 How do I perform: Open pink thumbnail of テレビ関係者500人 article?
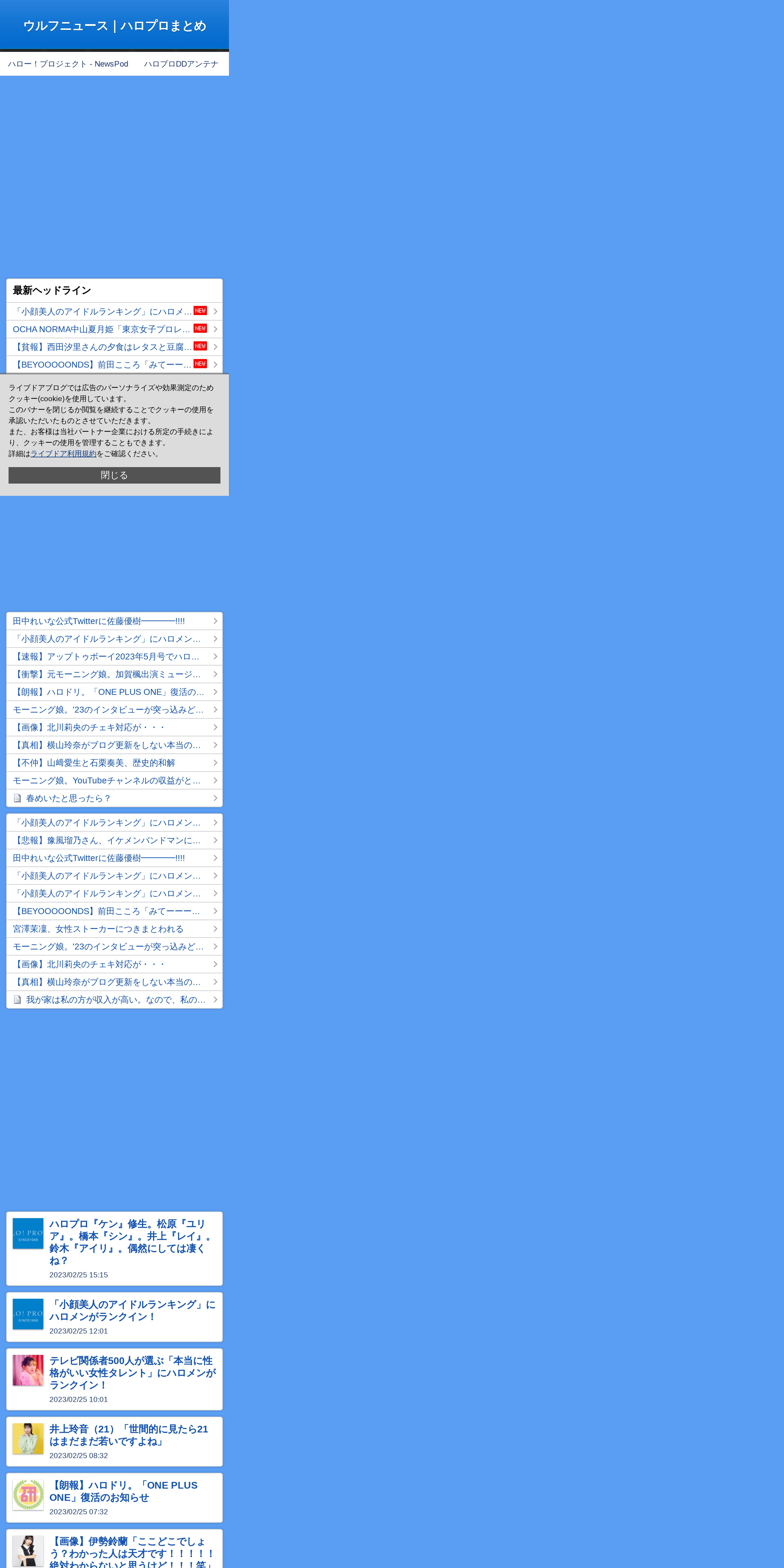(x=28, y=1370)
